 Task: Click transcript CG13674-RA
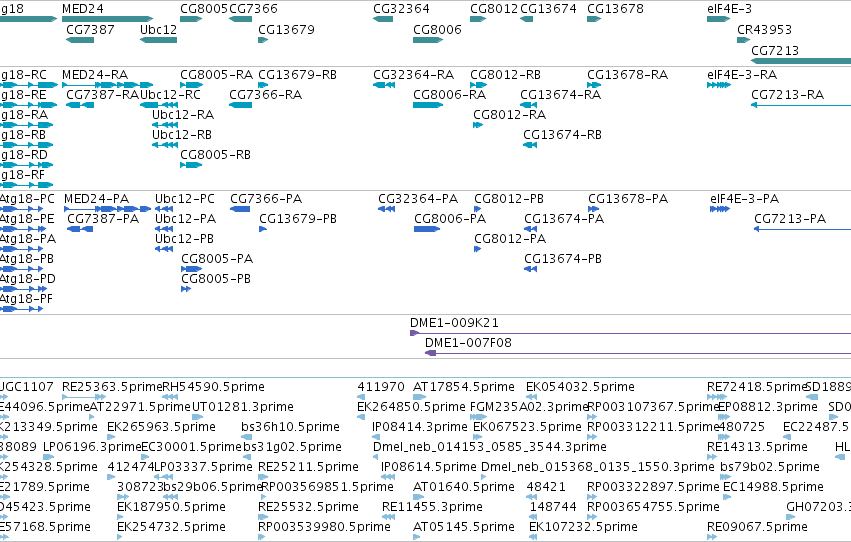(x=529, y=105)
